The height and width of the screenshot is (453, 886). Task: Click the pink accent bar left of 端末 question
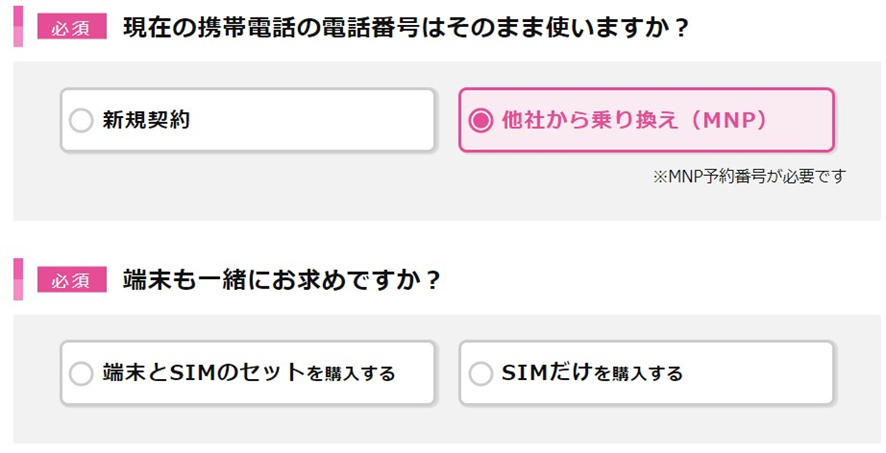tap(18, 279)
